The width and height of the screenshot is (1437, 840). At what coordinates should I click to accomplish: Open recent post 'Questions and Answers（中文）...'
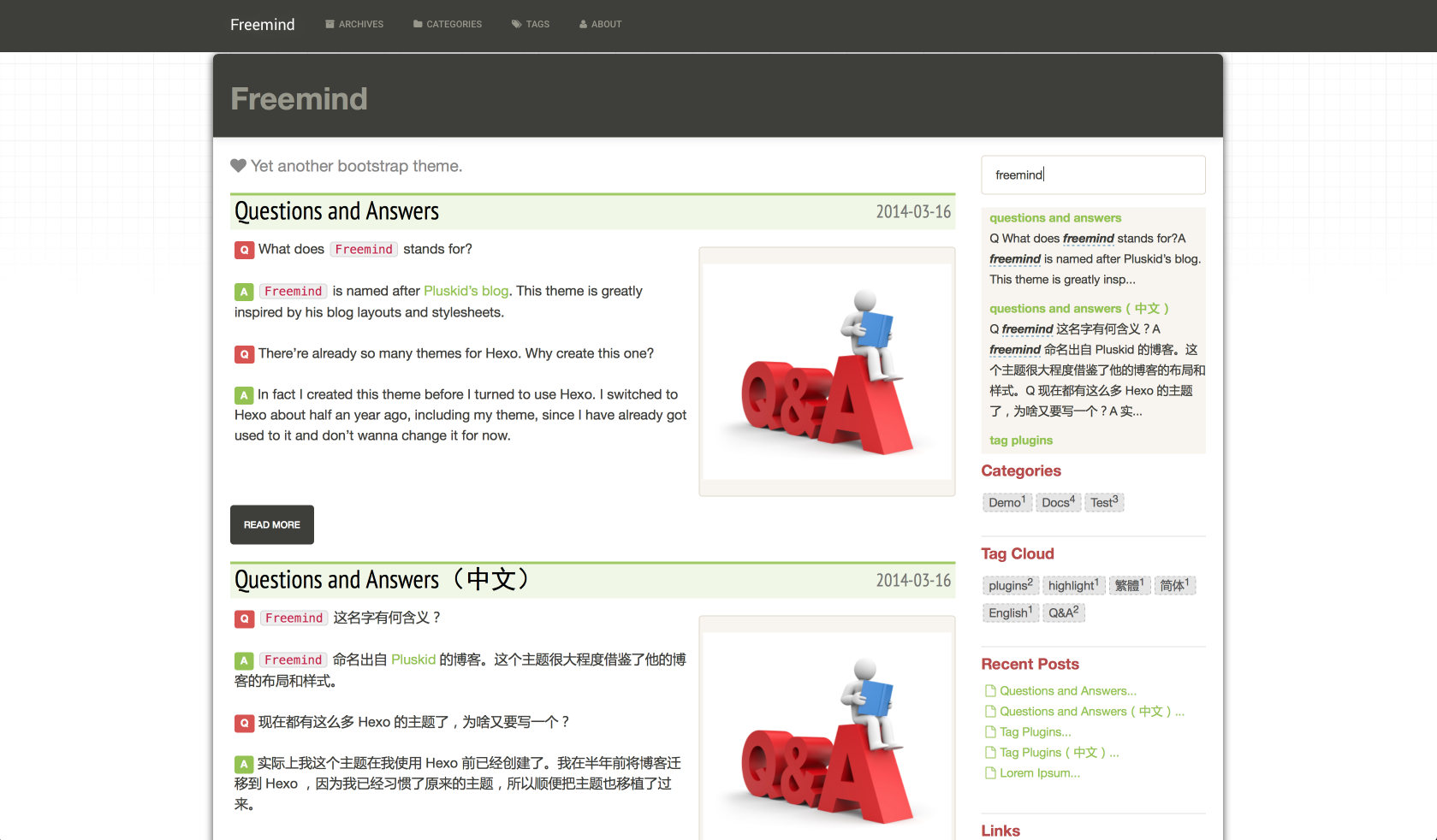click(x=1092, y=712)
